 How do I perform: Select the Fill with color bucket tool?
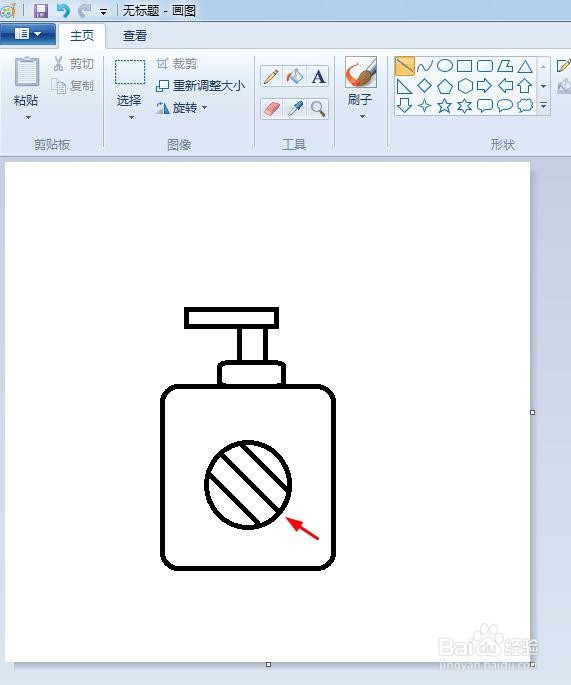point(295,76)
